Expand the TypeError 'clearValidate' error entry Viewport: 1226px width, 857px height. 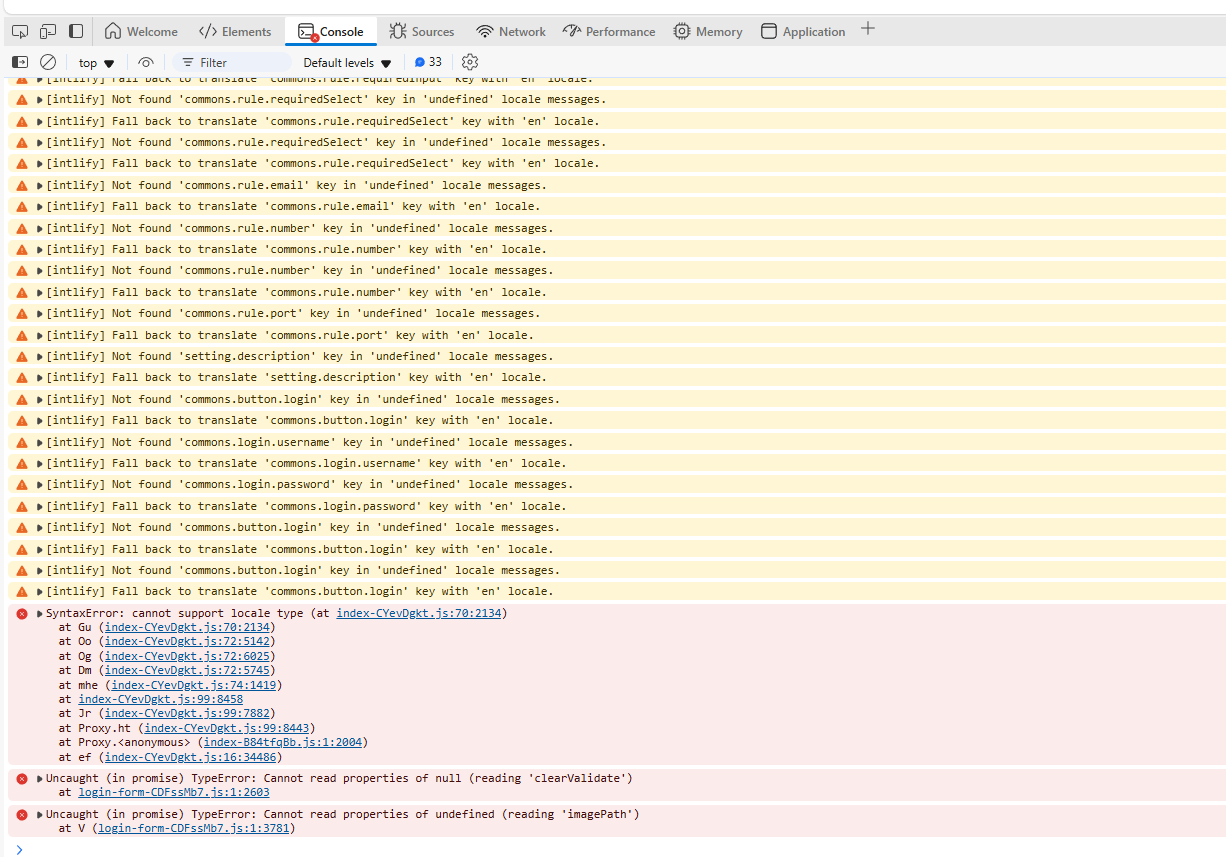[x=40, y=778]
